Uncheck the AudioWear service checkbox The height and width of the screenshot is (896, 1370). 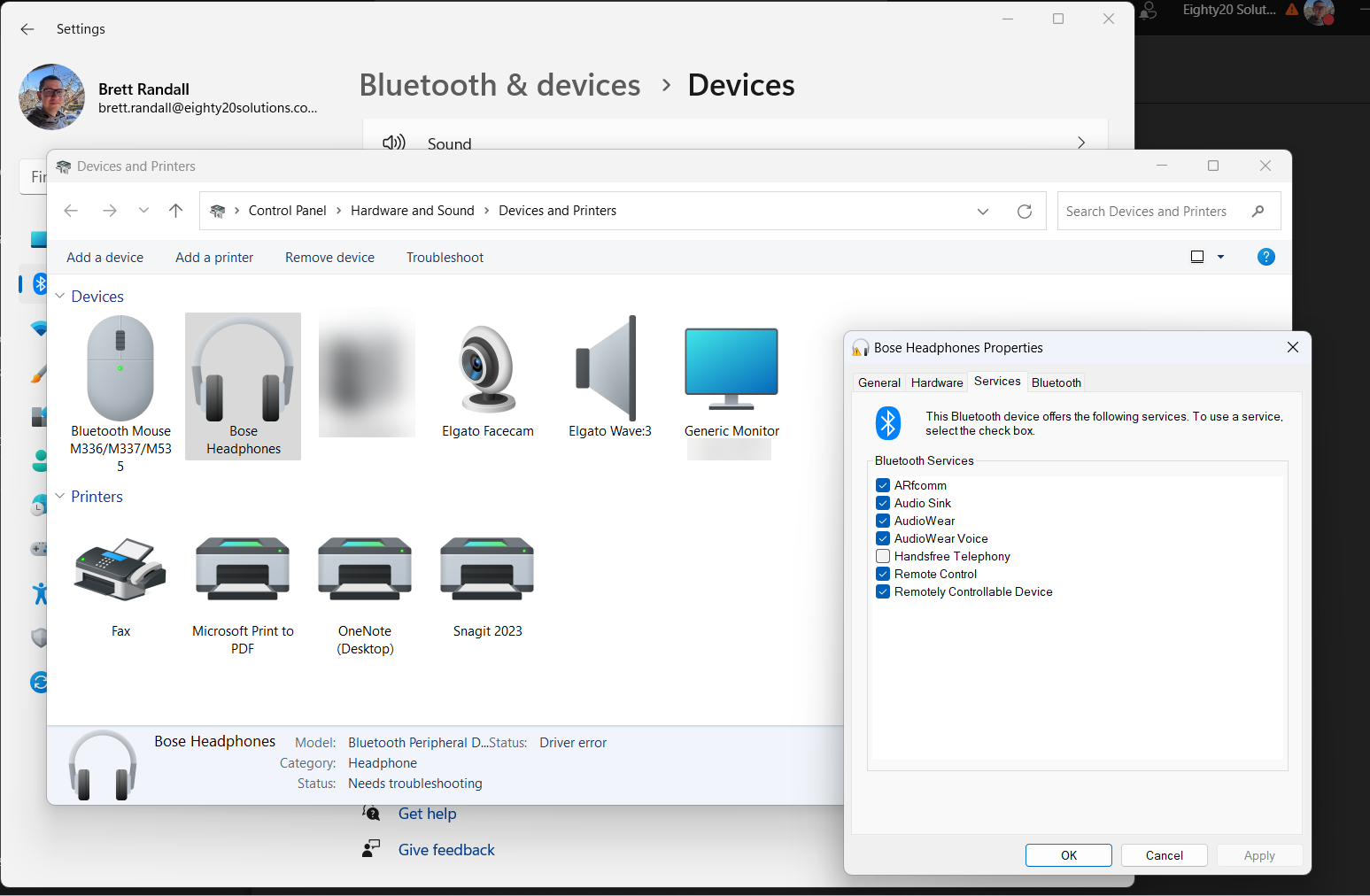(883, 521)
